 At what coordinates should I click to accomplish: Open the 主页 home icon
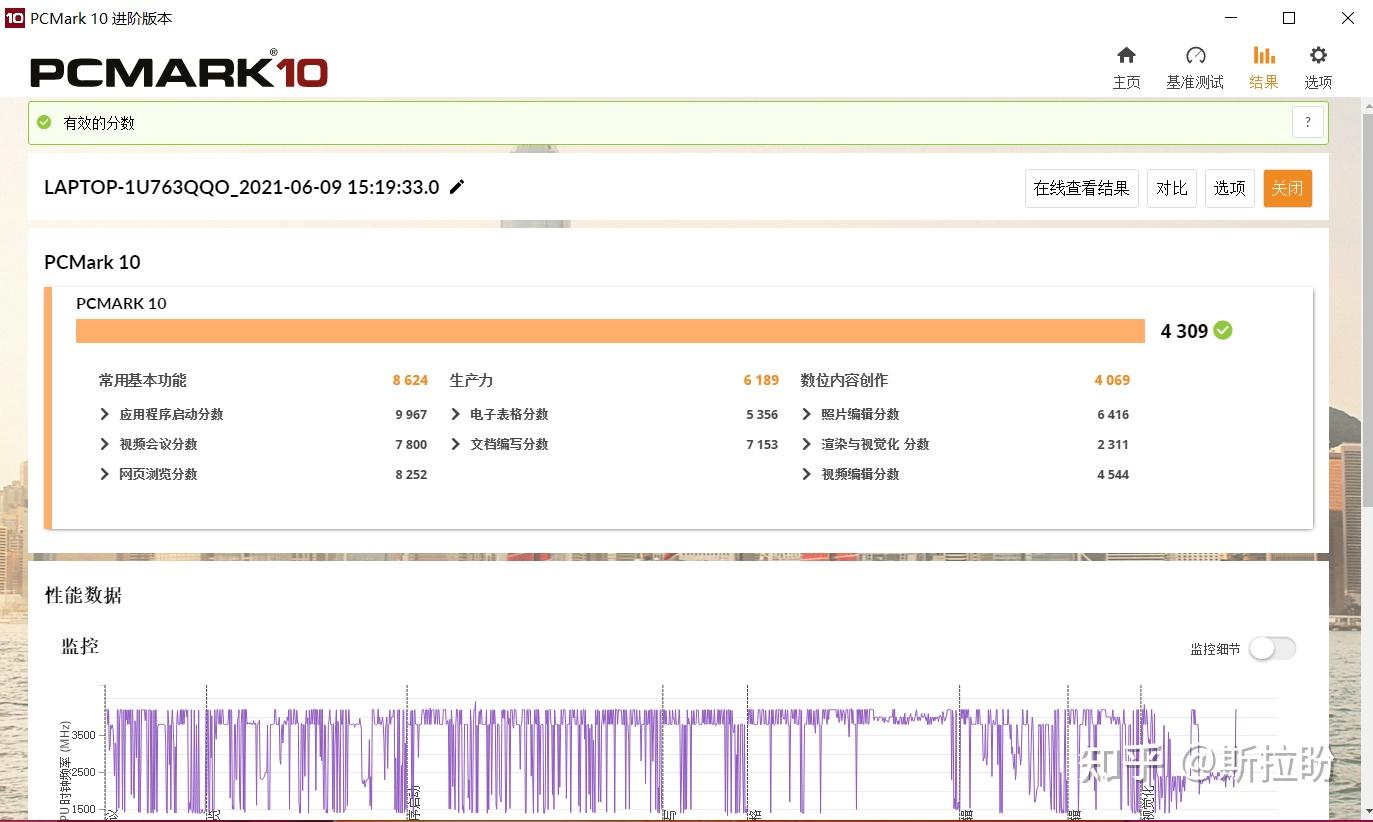[1126, 55]
